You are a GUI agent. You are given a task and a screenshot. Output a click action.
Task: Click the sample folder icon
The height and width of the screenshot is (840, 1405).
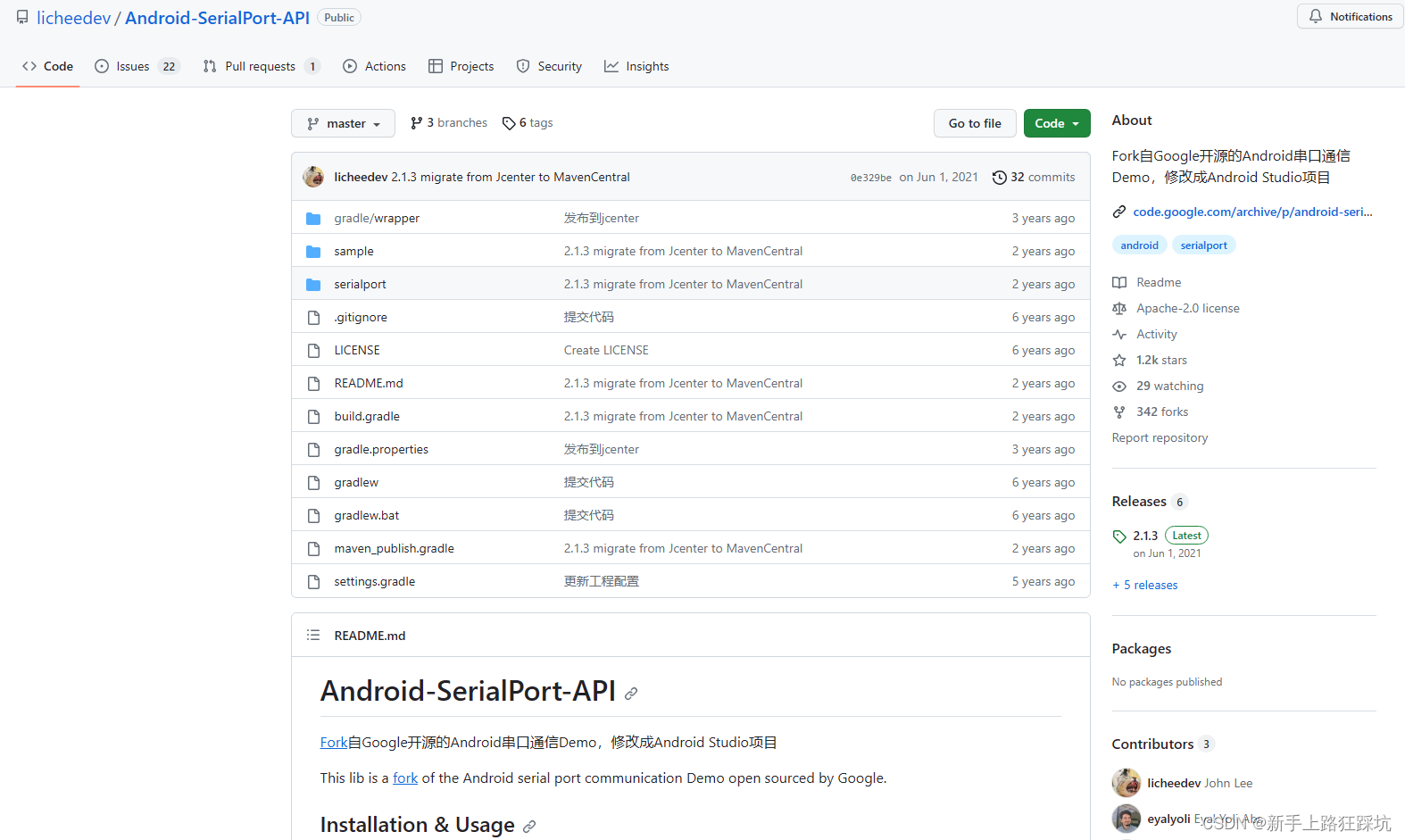coord(313,252)
